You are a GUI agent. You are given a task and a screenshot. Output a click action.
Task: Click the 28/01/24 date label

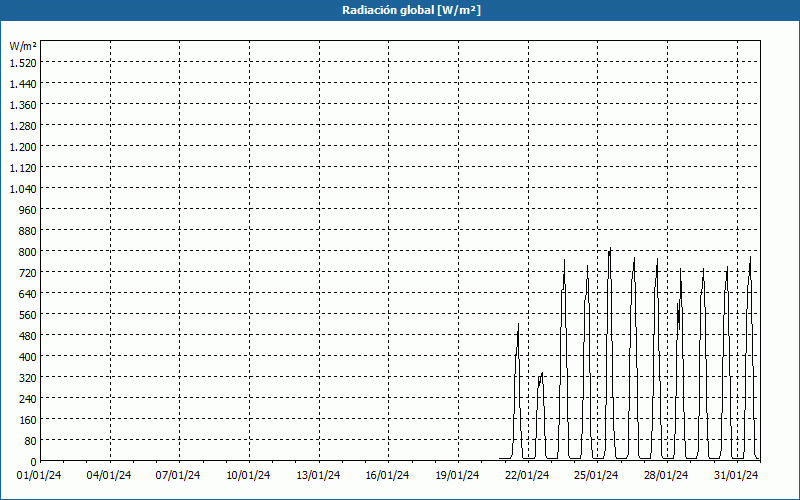[667, 476]
